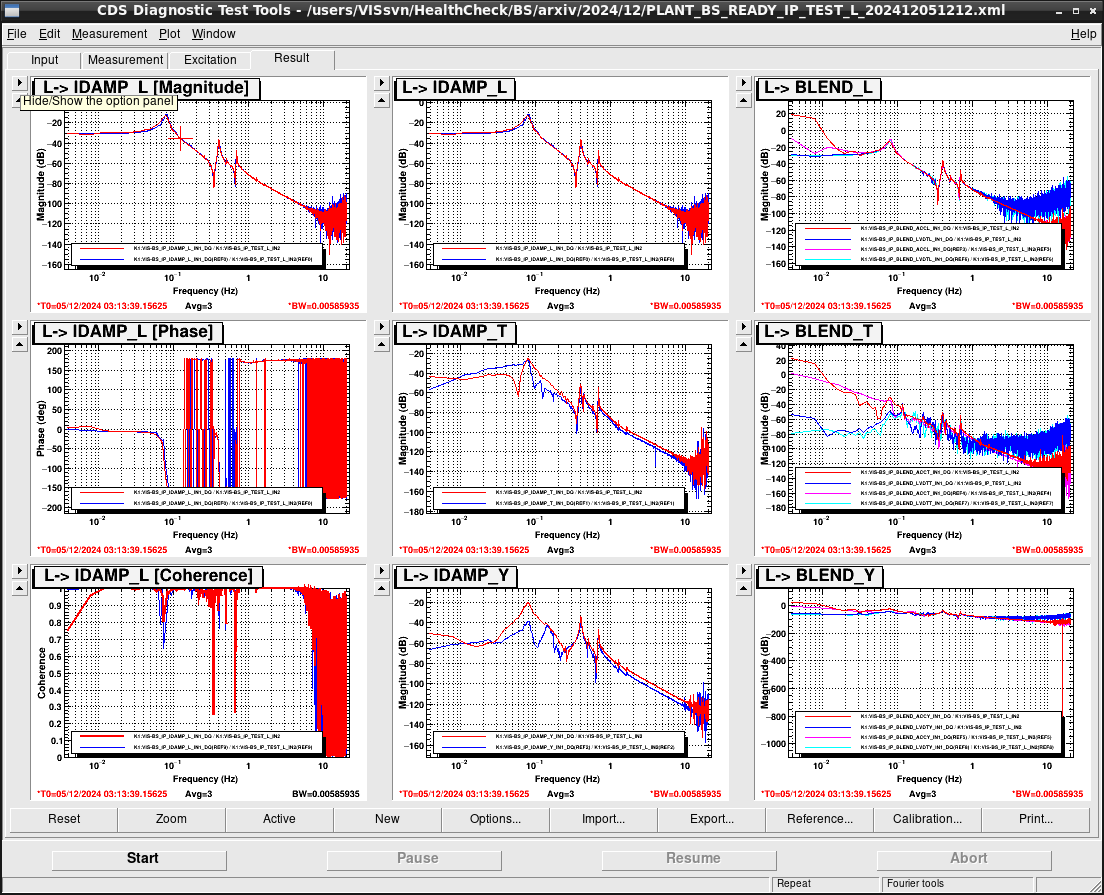Click up-arrow icon beside L-> BLEND_T plot

click(x=744, y=344)
